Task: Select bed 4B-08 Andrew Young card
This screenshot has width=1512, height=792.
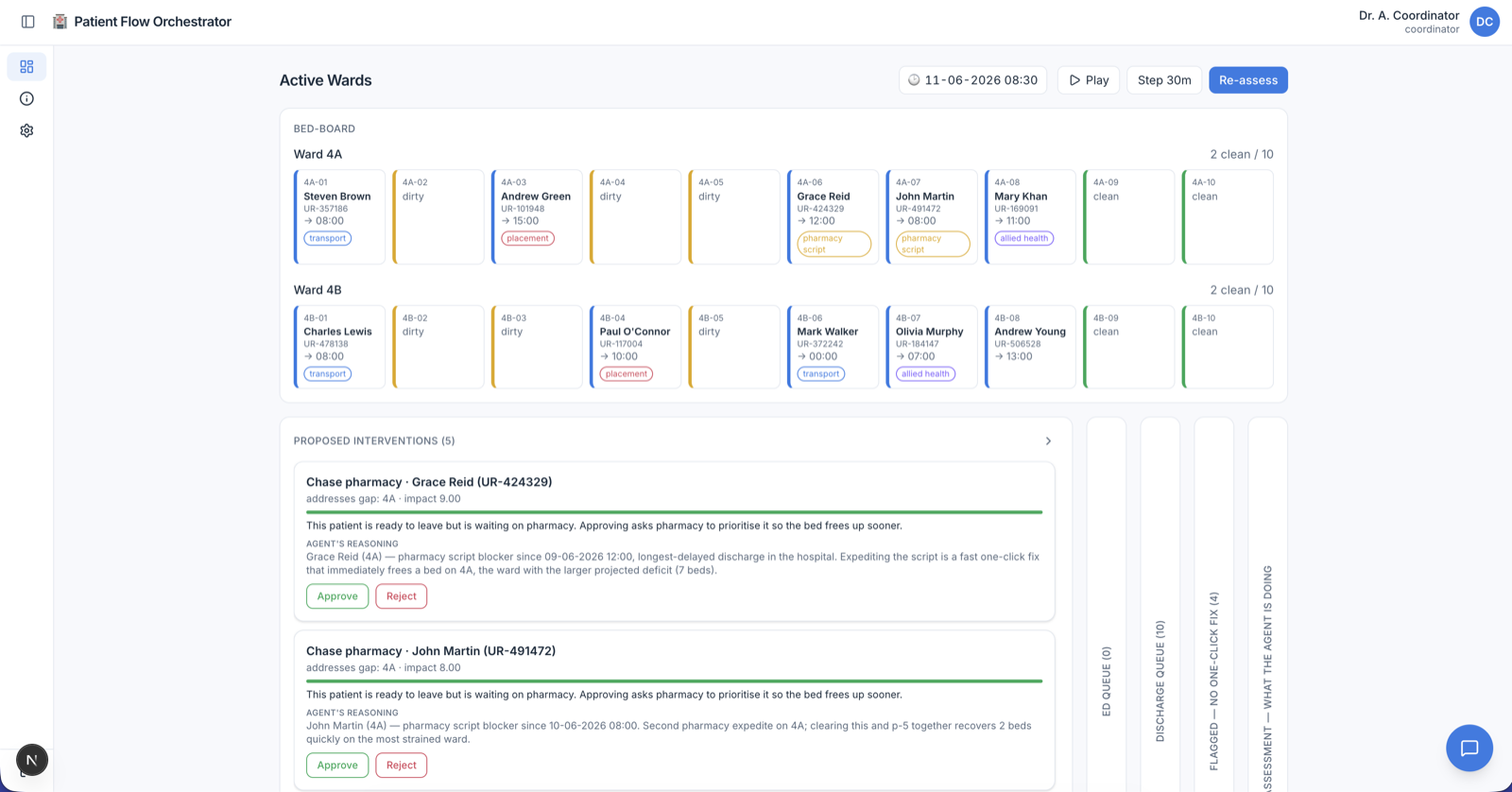Action: (x=1030, y=347)
